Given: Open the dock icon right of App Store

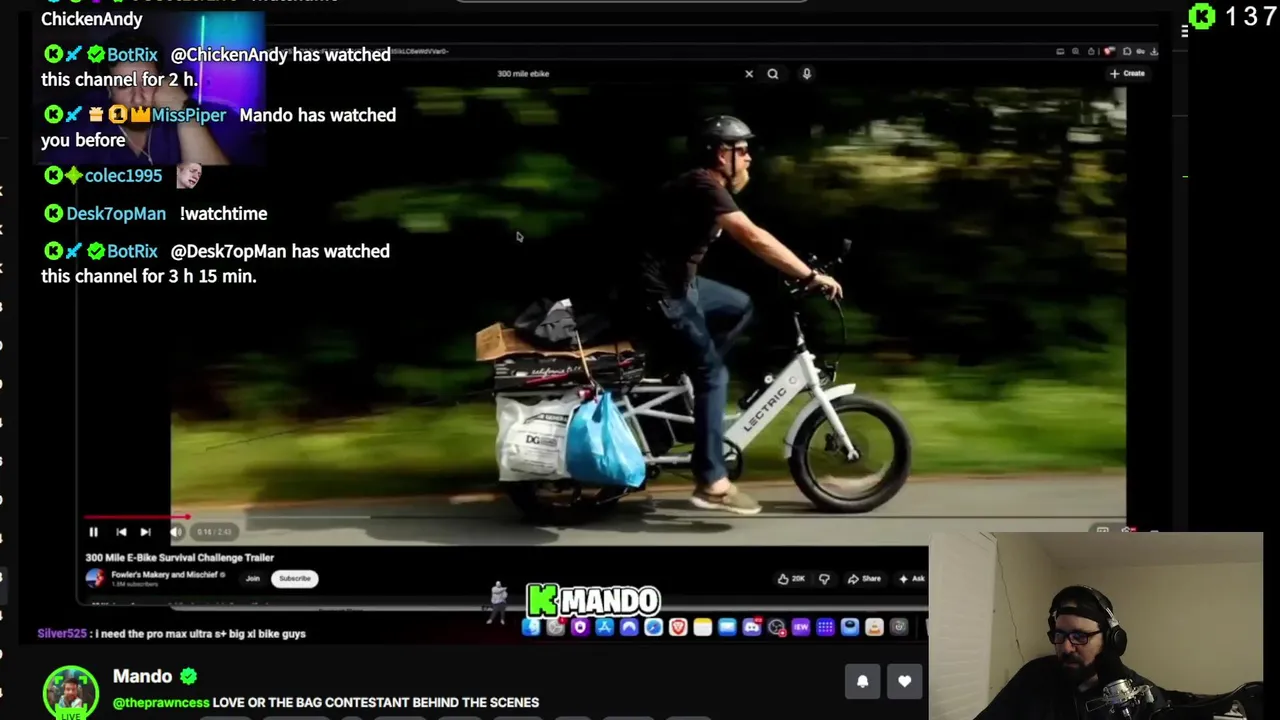Looking at the screenshot, I should pos(629,627).
